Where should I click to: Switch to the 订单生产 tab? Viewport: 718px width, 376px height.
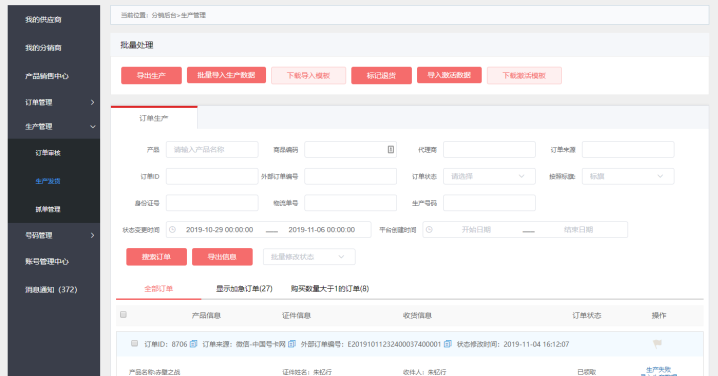click(x=154, y=118)
